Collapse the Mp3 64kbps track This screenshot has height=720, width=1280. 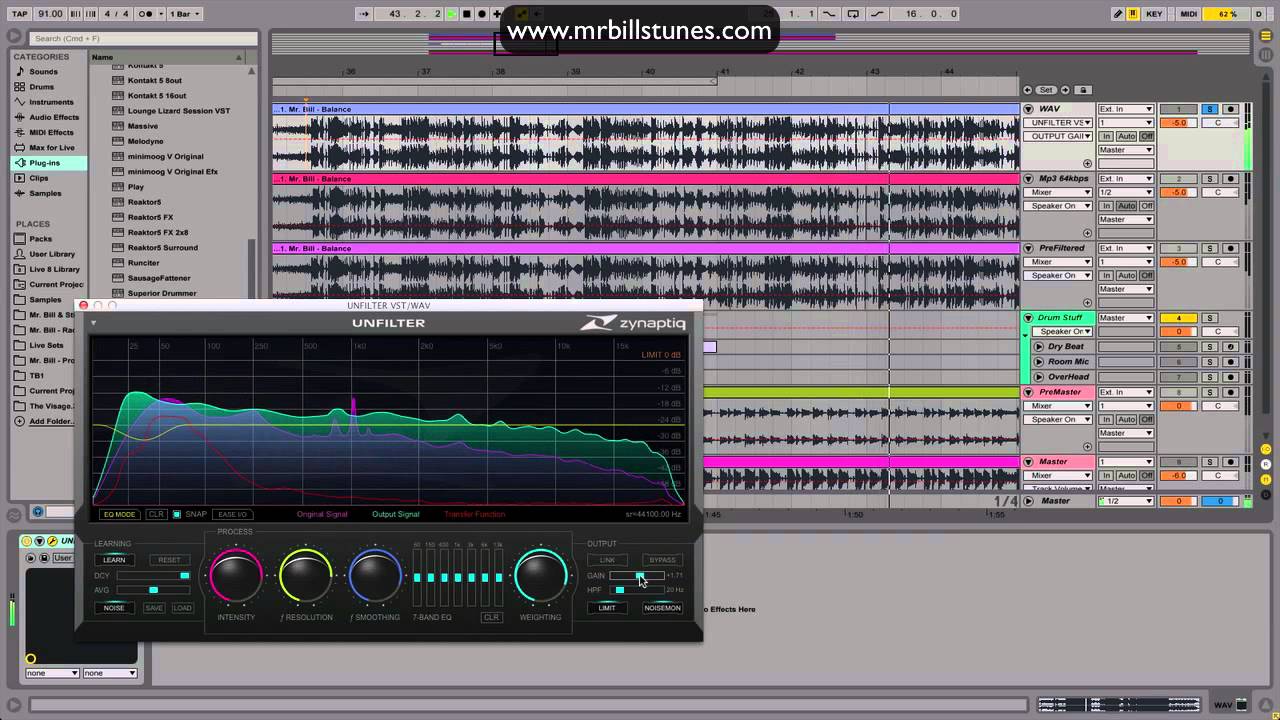1028,179
